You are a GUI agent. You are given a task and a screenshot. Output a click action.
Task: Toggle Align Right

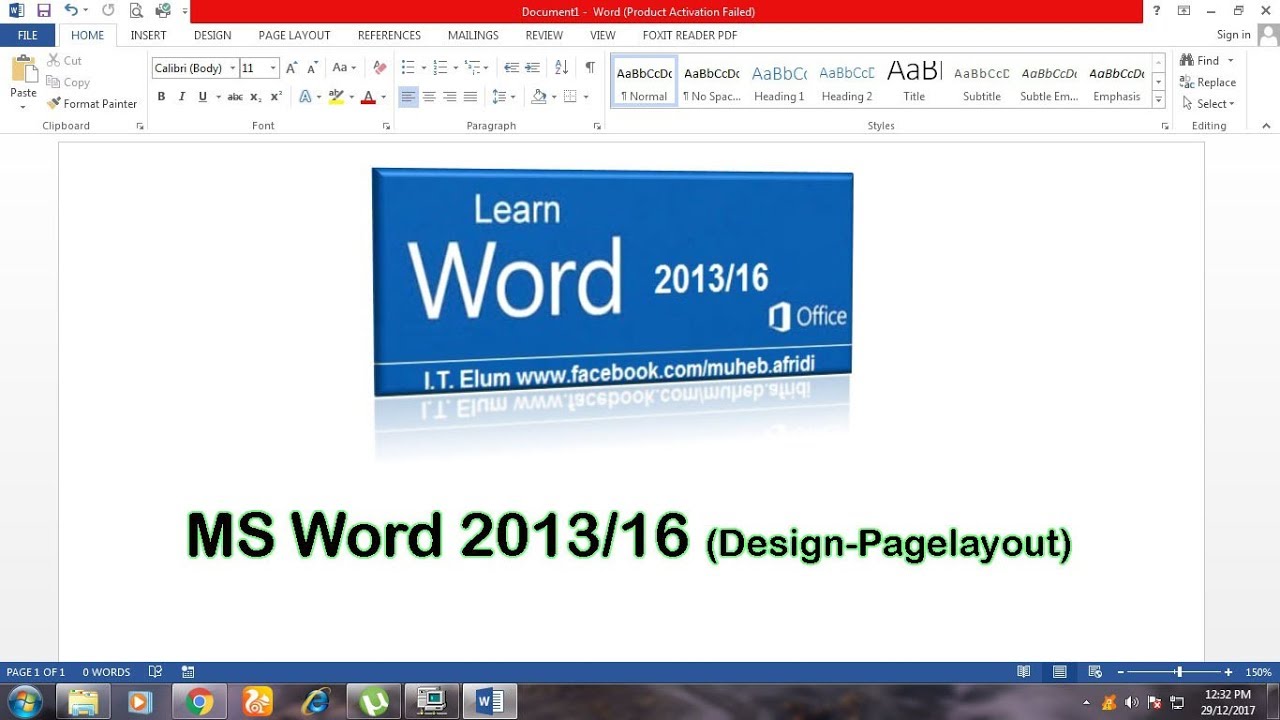450,97
